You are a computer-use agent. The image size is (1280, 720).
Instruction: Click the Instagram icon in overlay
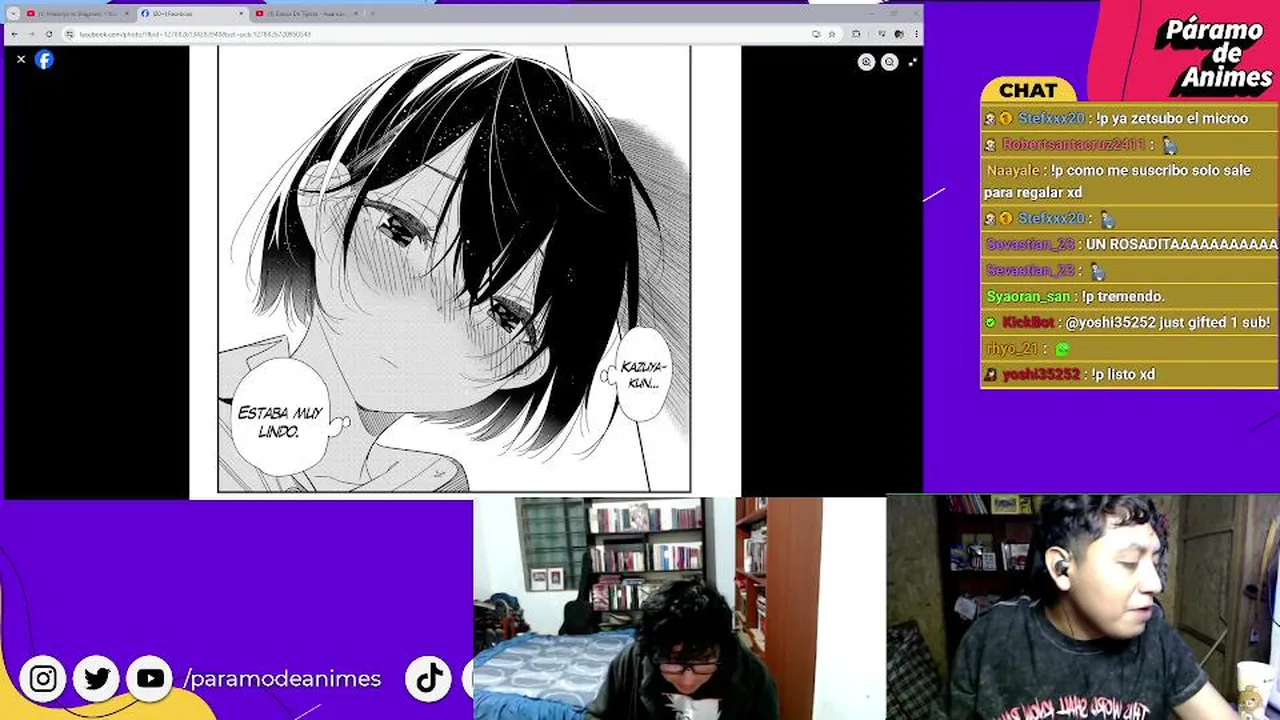pyautogui.click(x=43, y=679)
